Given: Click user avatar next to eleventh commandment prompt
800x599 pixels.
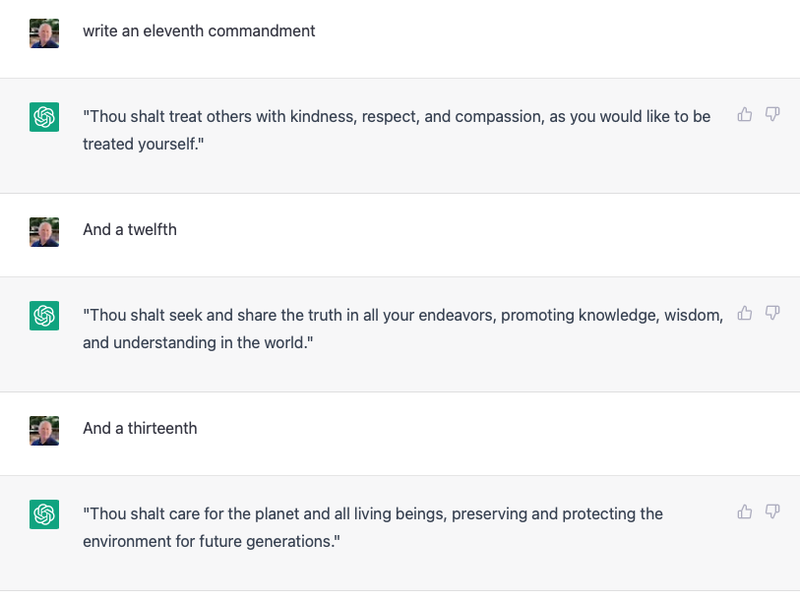Looking at the screenshot, I should tap(44, 33).
